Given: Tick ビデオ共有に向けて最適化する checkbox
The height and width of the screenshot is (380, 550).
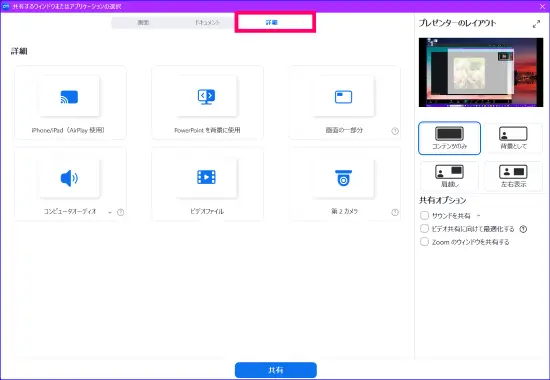Looking at the screenshot, I should point(424,229).
